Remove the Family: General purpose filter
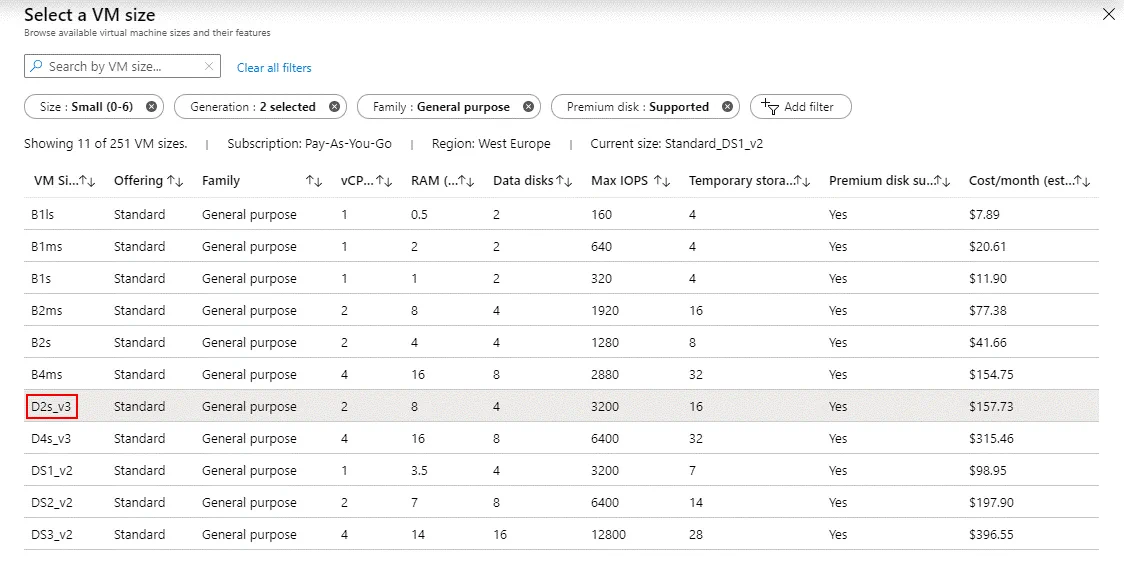The height and width of the screenshot is (565, 1124). (x=528, y=107)
